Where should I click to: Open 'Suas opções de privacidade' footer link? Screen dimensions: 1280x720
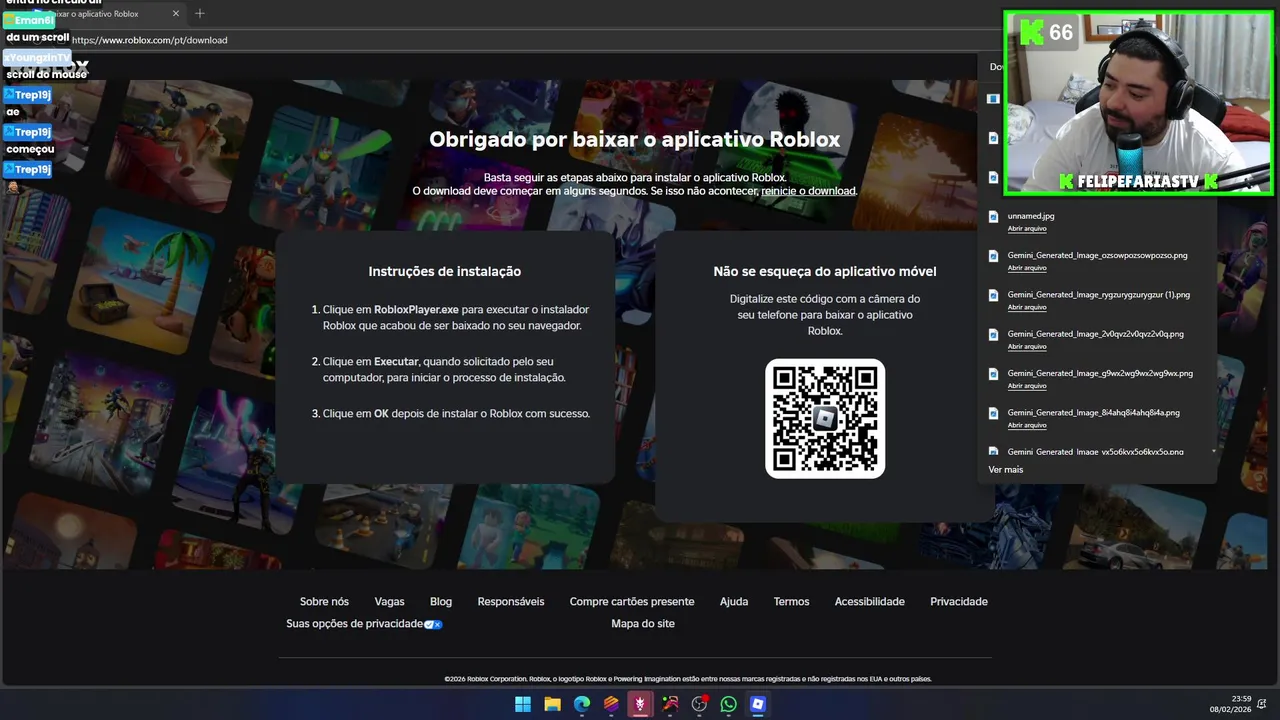(355, 624)
